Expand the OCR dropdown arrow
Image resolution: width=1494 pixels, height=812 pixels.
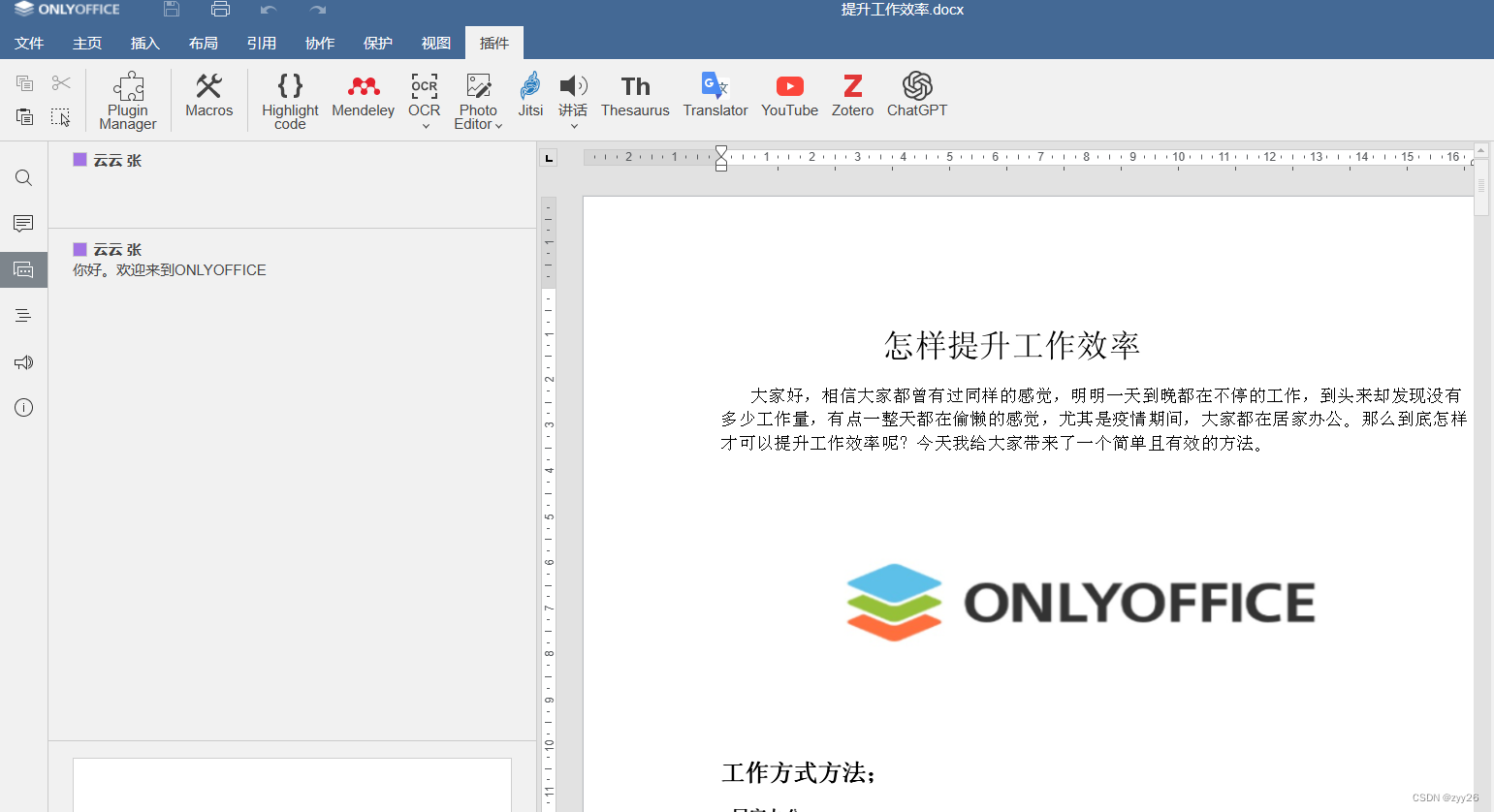point(426,126)
